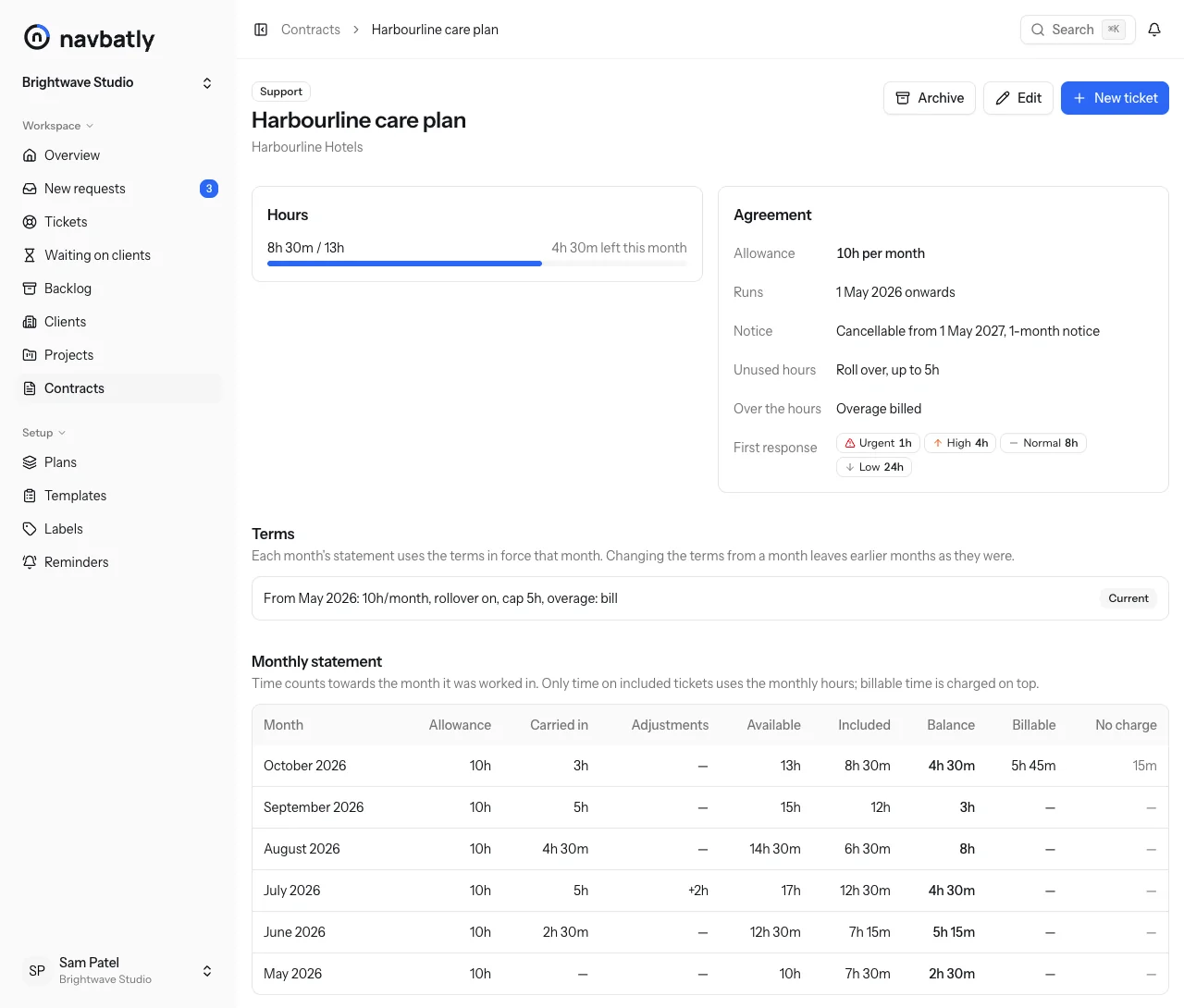Collapse the Workspace section

(x=57, y=126)
